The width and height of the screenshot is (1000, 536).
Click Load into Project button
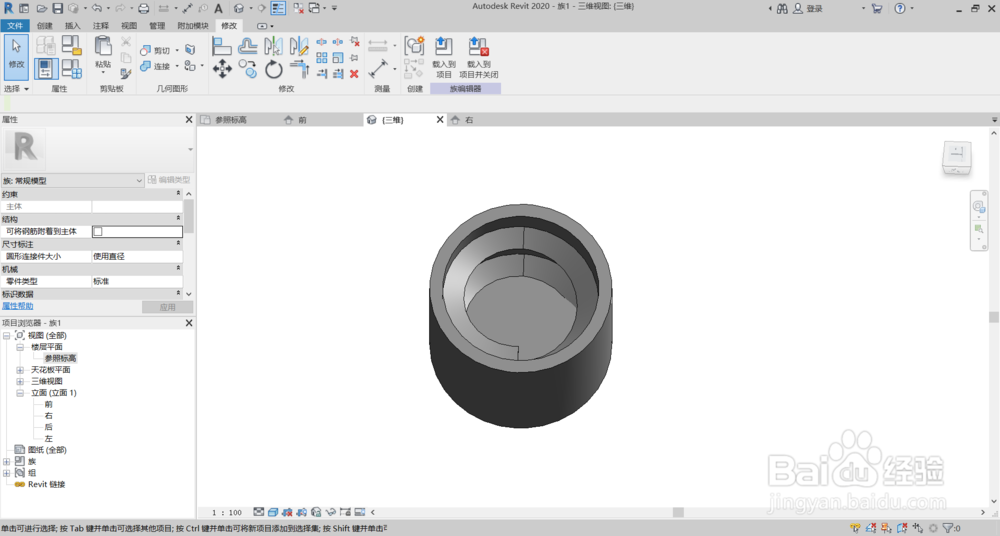(444, 58)
